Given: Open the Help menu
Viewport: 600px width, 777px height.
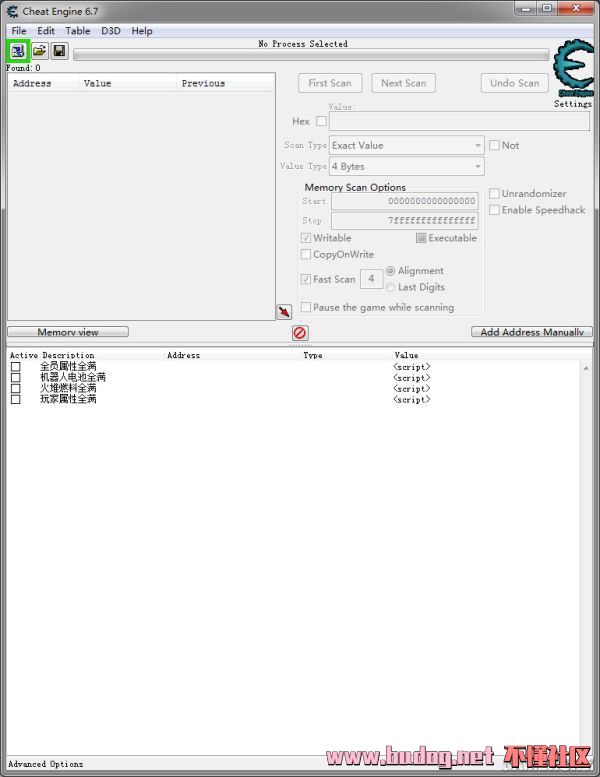Looking at the screenshot, I should tap(142, 31).
